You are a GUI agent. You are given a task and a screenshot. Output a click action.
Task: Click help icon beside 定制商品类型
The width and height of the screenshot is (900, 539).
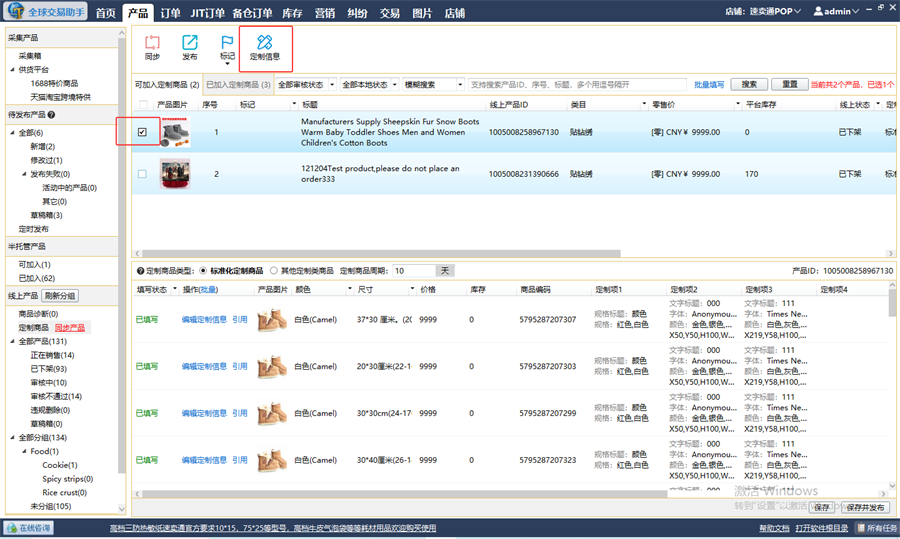141,271
